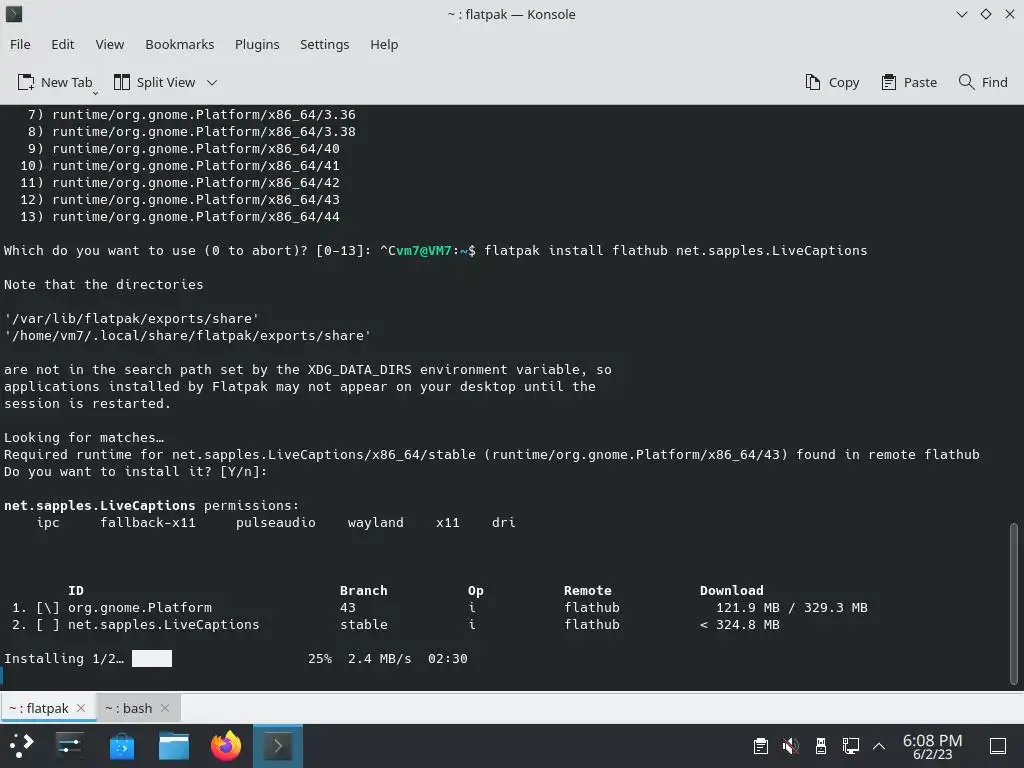Screen dimensions: 1024x768
Task: Expand hidden system tray icons arrow
Action: (x=879, y=746)
